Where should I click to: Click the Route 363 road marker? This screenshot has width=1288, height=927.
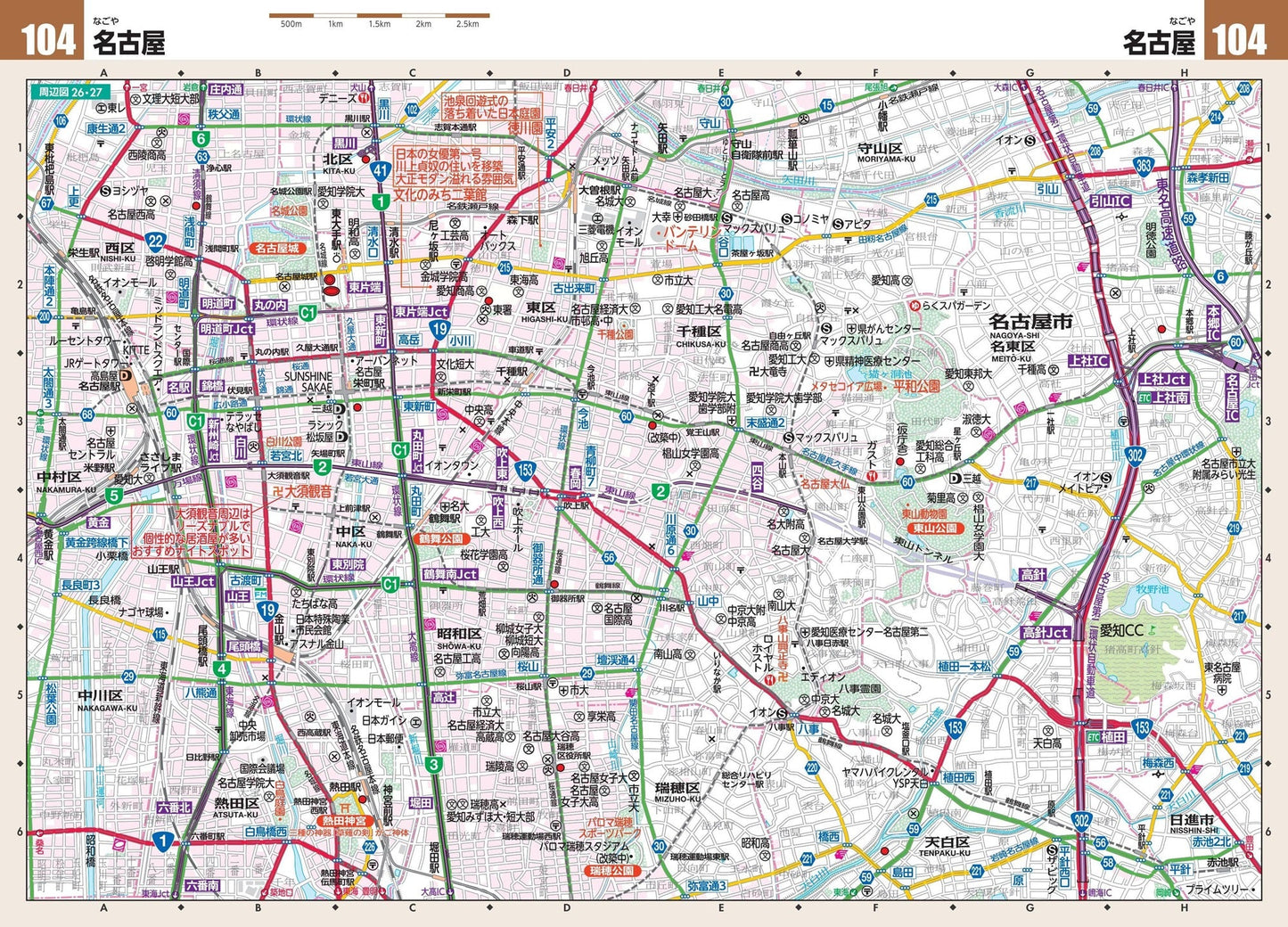click(1144, 166)
